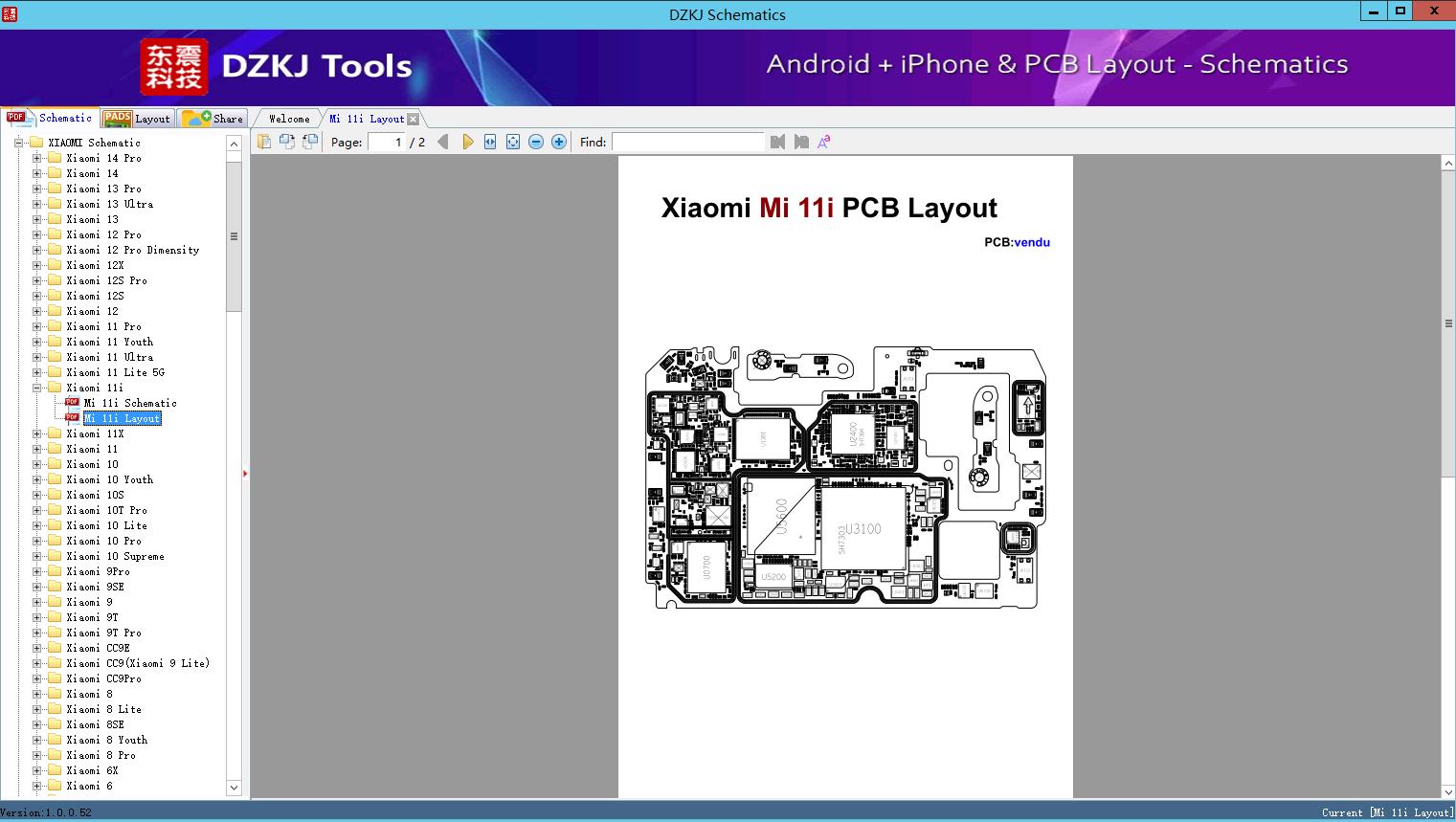
Task: Click the copy page icon
Action: pos(264,141)
